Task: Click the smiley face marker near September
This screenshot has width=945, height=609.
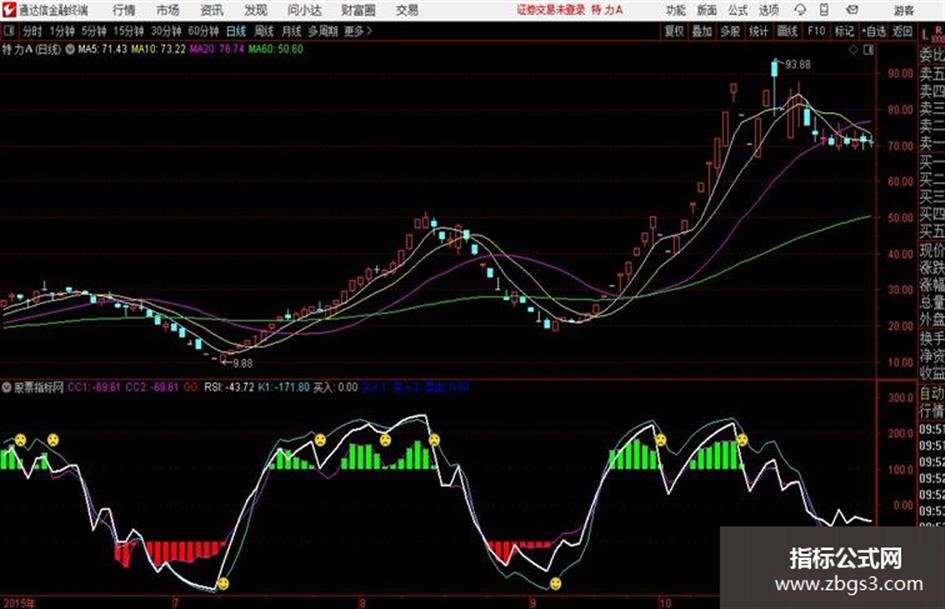Action: point(556,584)
